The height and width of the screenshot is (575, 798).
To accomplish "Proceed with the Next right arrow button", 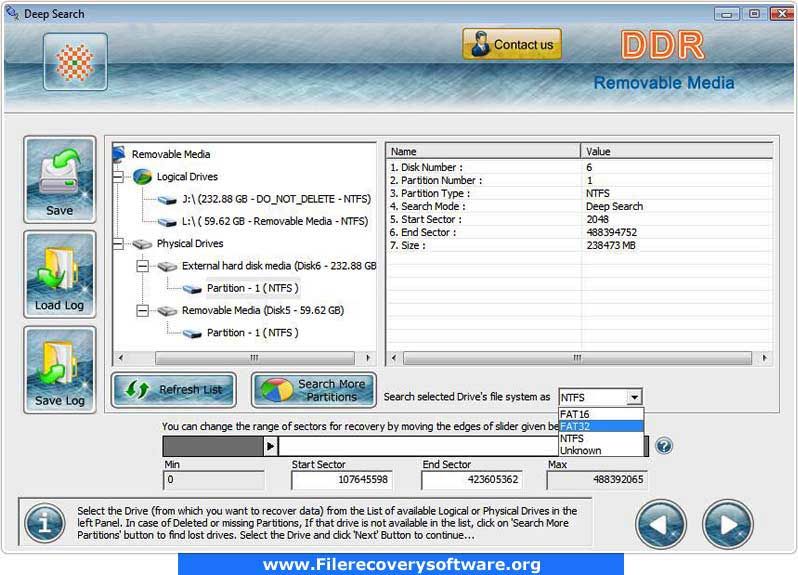I will tap(728, 525).
